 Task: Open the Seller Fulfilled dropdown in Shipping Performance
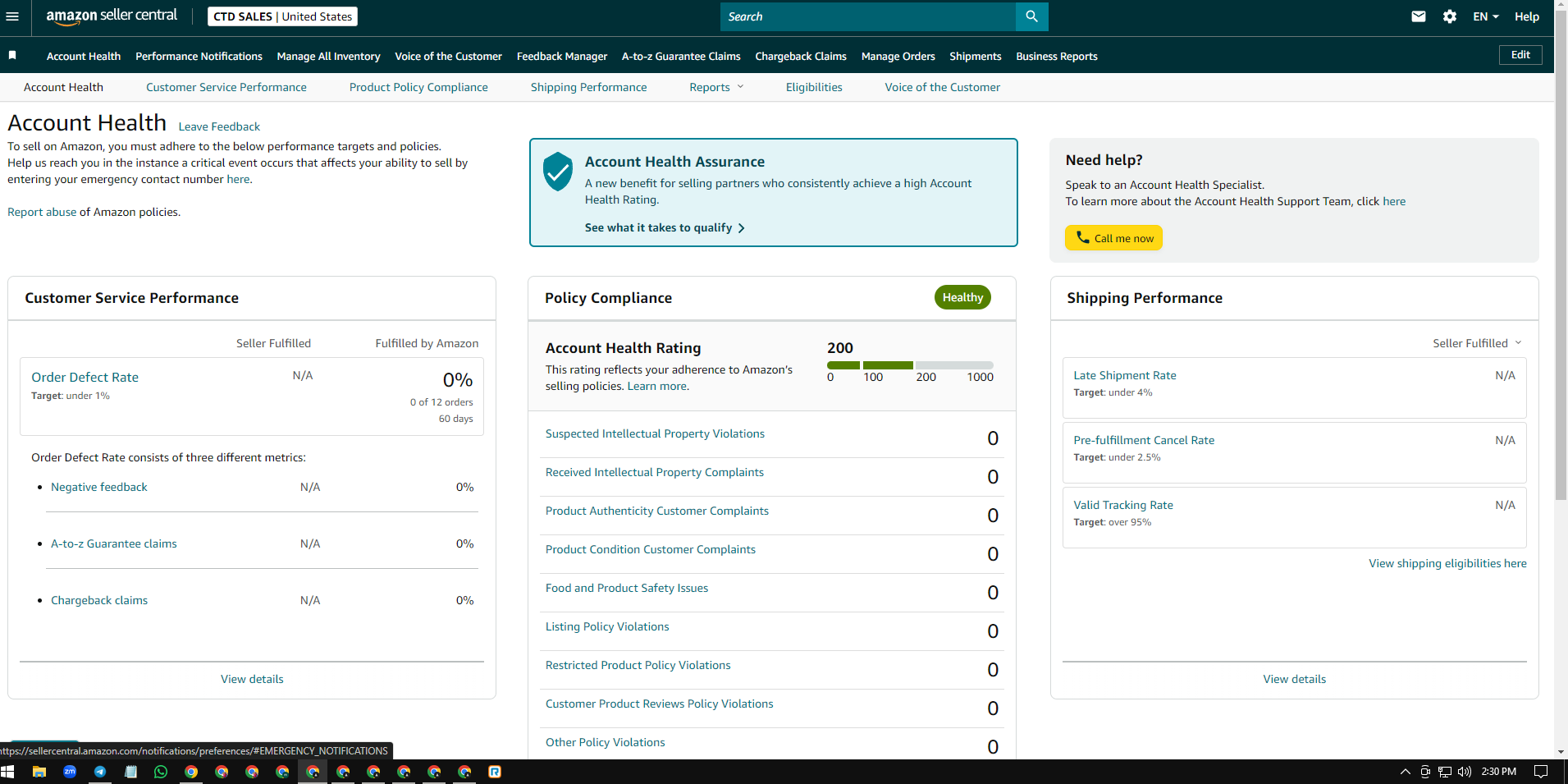pos(1477,343)
